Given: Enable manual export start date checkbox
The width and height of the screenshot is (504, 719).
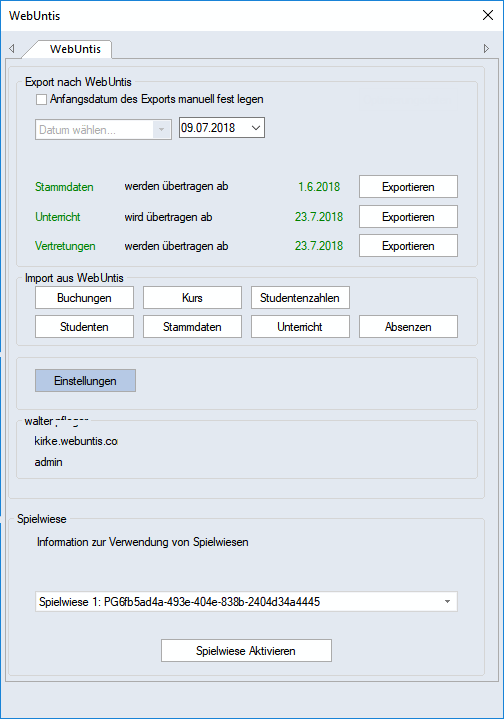Looking at the screenshot, I should coord(41,100).
